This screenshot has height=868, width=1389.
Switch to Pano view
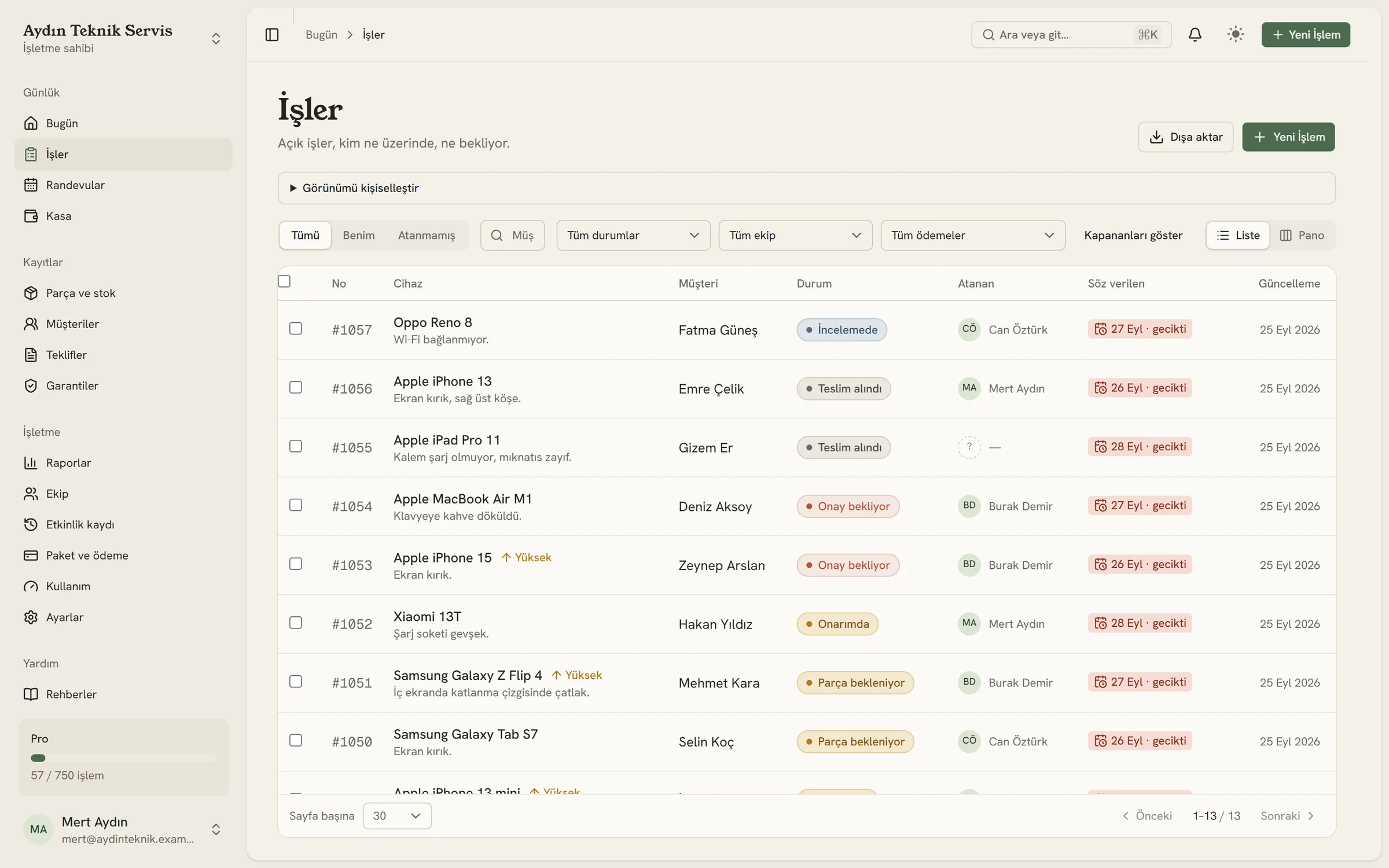[x=1302, y=236]
